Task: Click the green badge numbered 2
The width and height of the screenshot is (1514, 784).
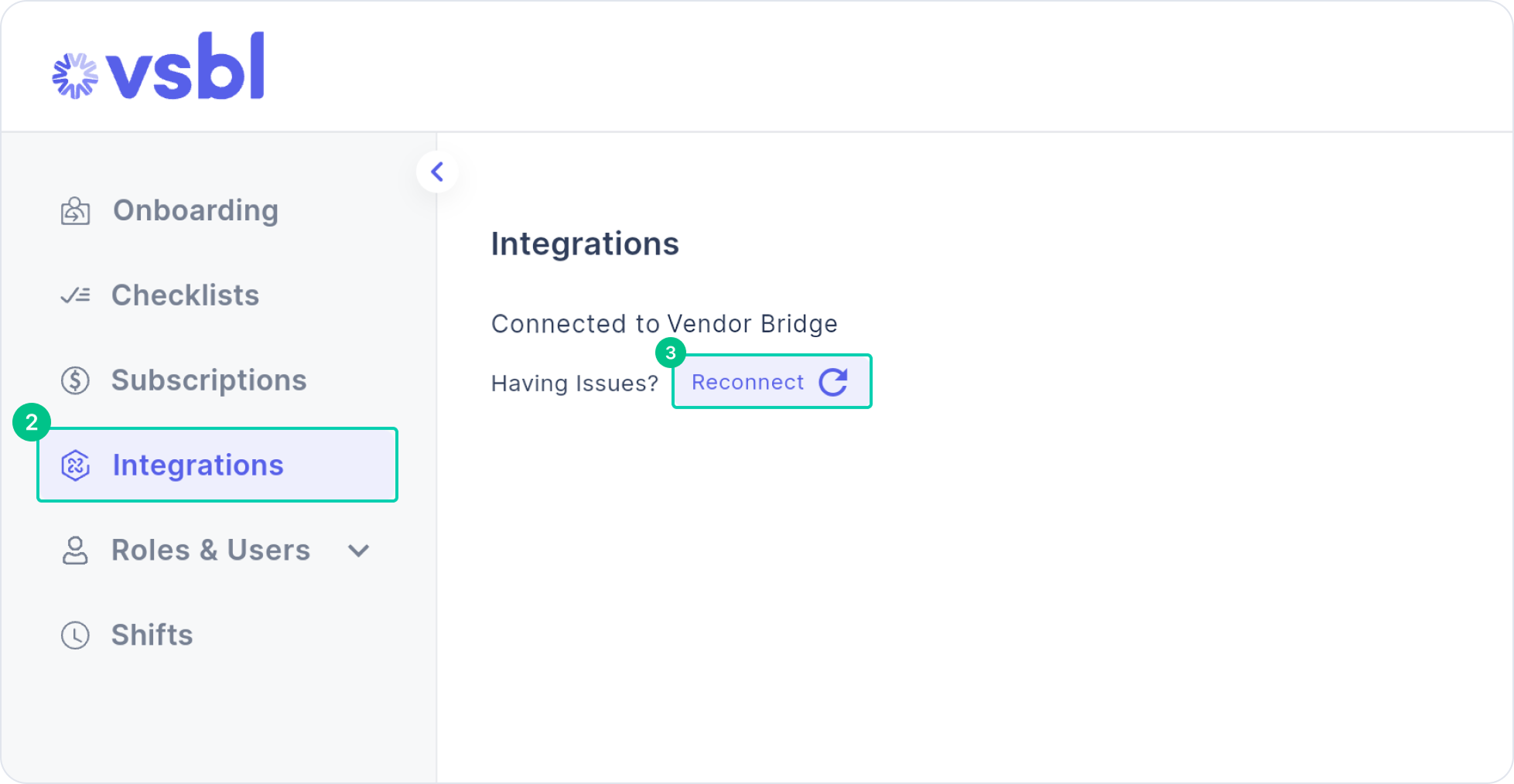Action: 32,422
